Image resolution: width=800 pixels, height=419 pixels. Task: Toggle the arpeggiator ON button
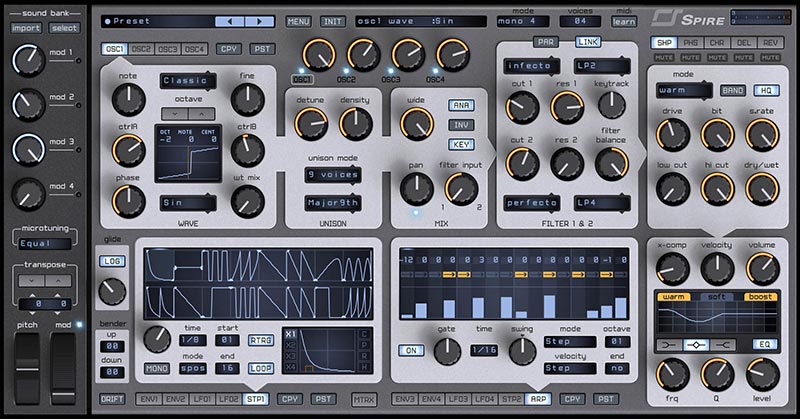pyautogui.click(x=411, y=350)
